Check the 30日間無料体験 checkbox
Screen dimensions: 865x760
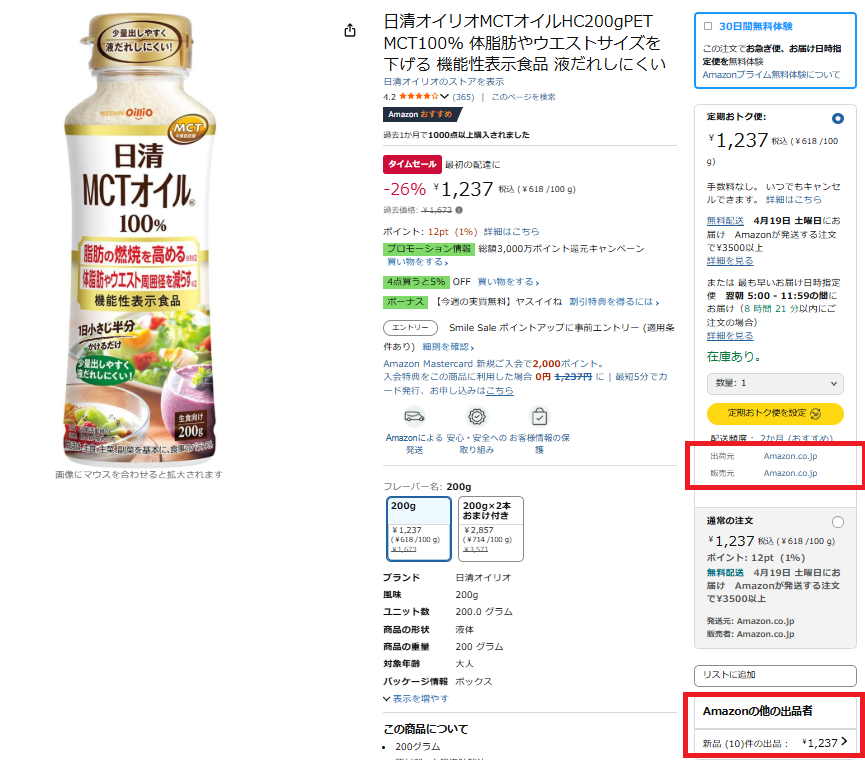click(708, 26)
